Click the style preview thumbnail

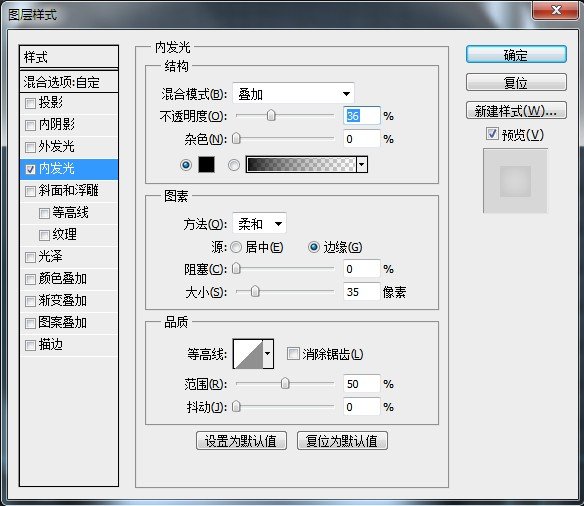click(x=515, y=181)
